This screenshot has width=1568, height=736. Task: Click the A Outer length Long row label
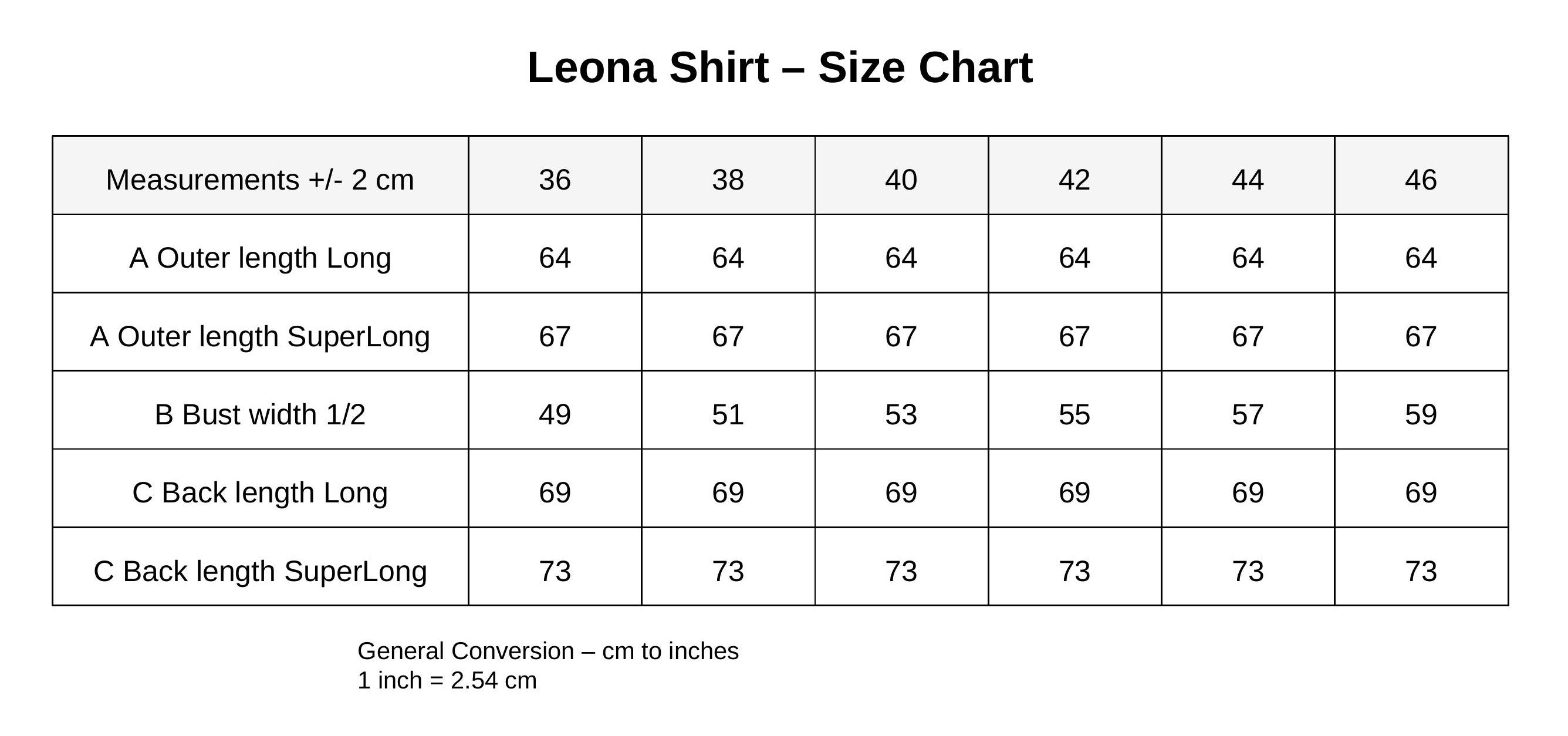point(260,258)
